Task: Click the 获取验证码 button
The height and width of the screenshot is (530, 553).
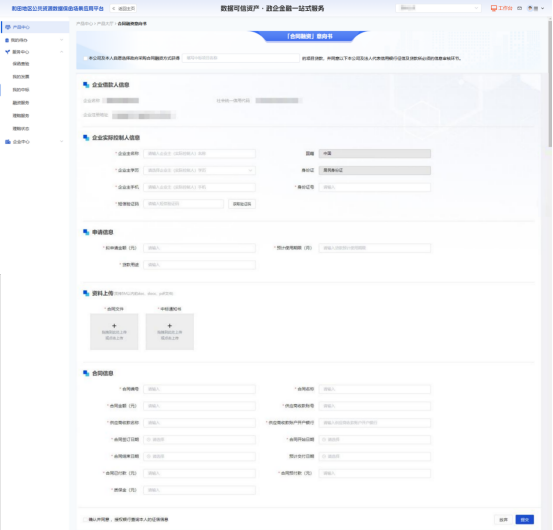Action: (x=242, y=204)
